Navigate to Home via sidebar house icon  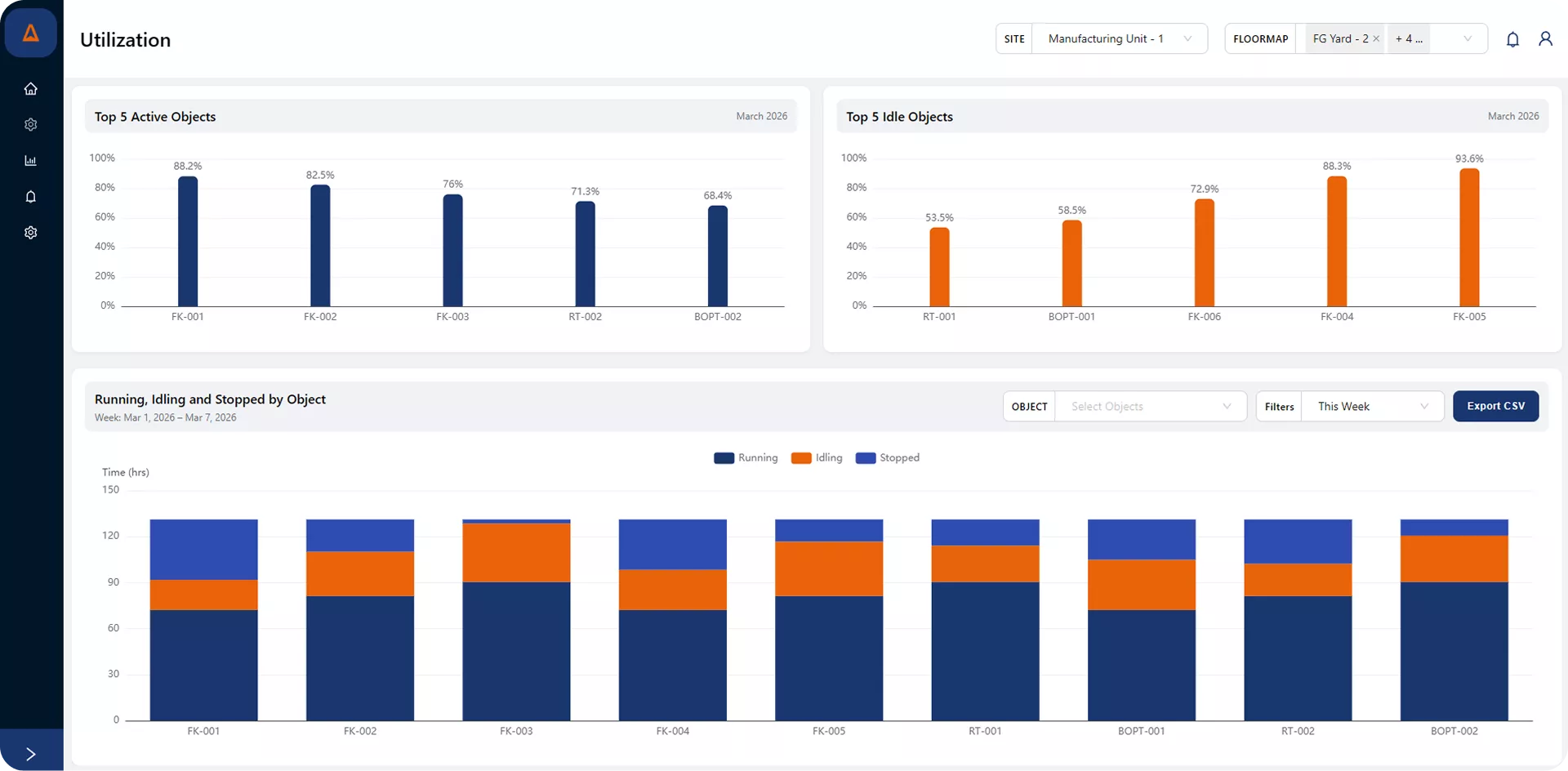31,88
